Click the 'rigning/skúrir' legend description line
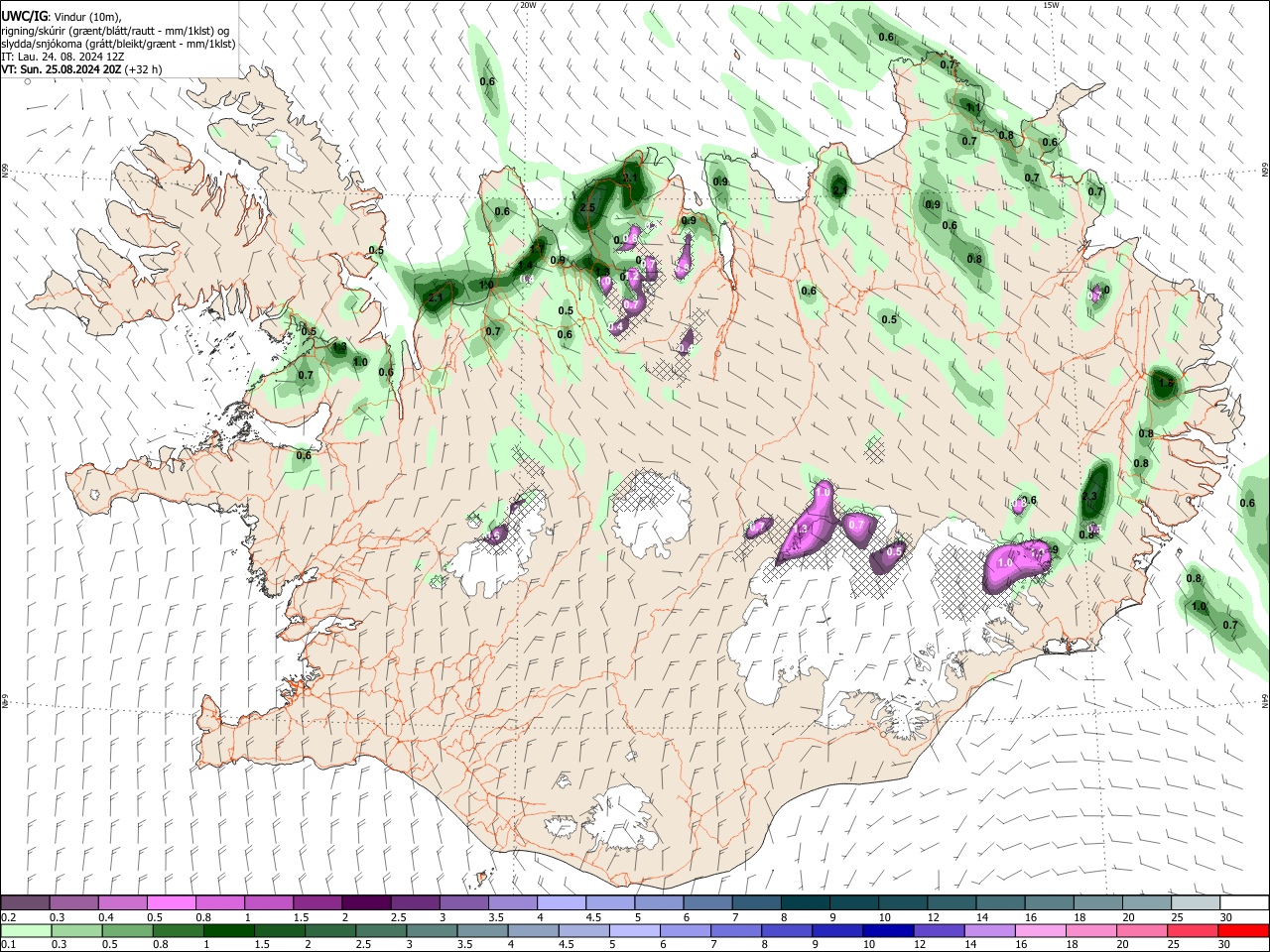 (114, 31)
